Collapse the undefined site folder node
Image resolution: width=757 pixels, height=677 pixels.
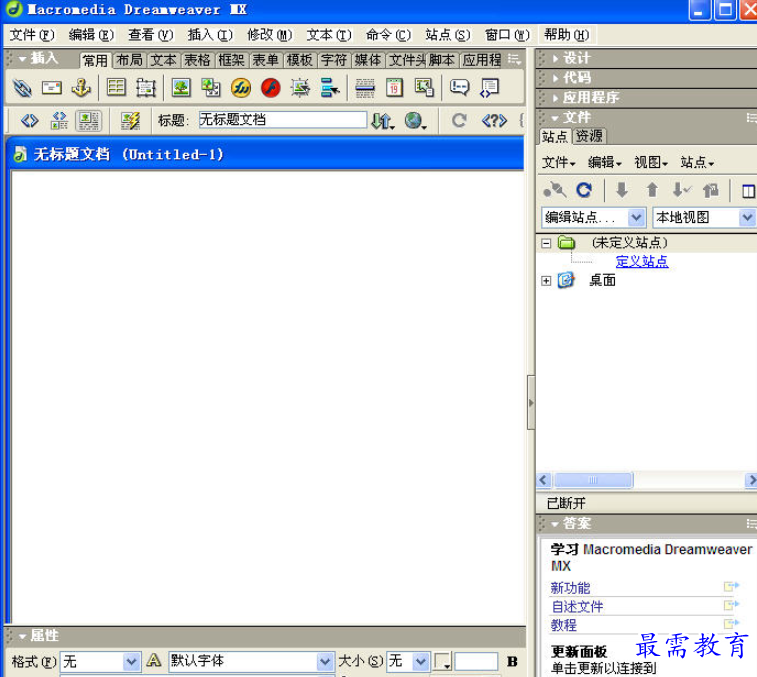pyautogui.click(x=546, y=243)
